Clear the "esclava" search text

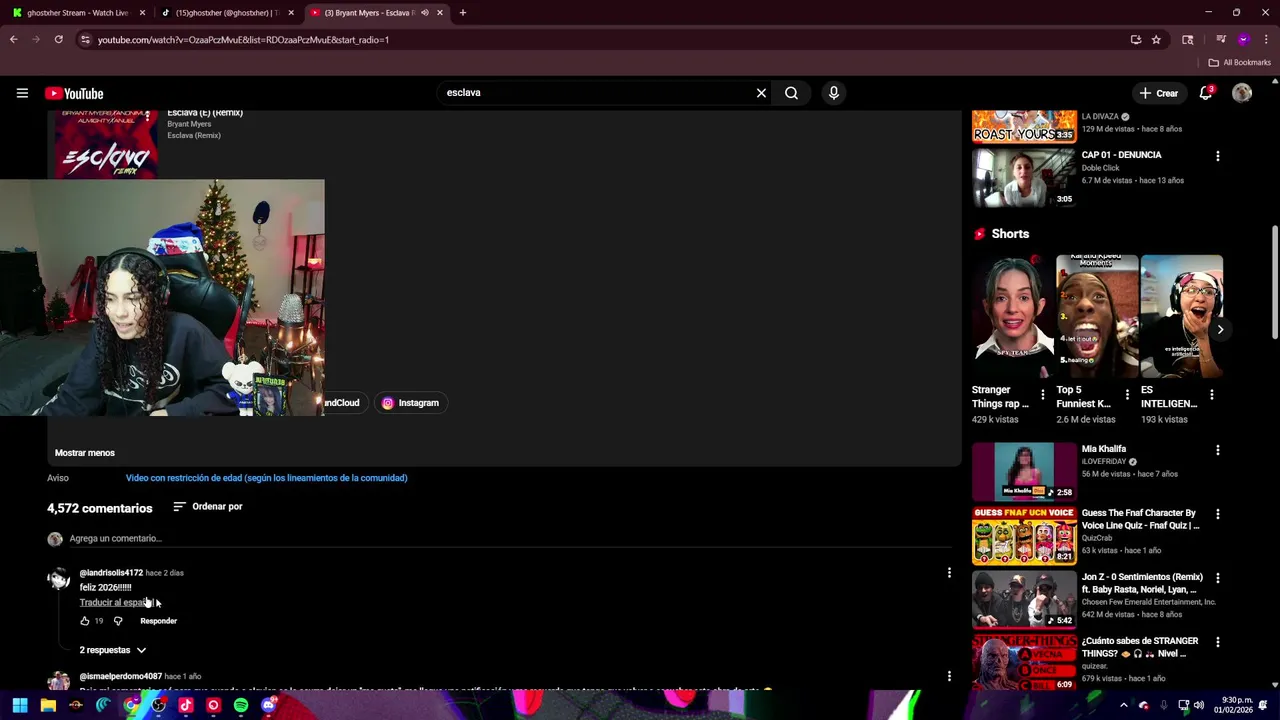(761, 93)
